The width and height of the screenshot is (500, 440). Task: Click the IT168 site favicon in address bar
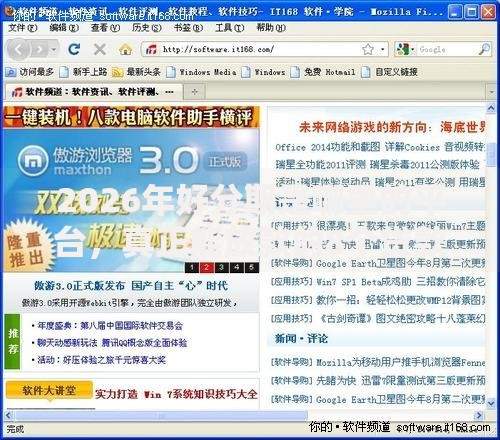click(151, 50)
